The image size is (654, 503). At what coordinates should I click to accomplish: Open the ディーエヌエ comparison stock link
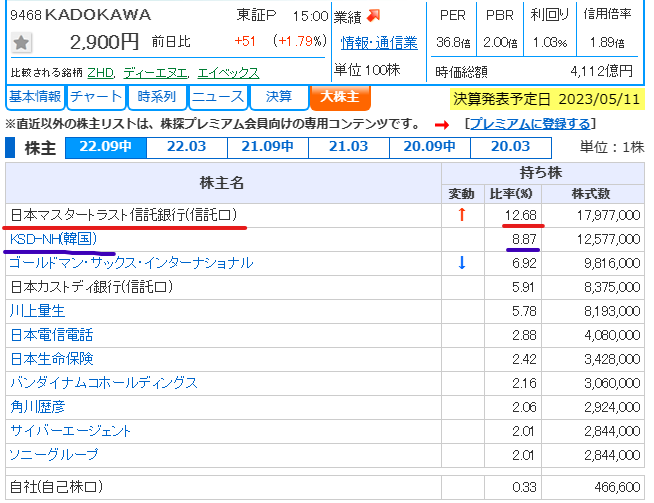click(x=155, y=73)
